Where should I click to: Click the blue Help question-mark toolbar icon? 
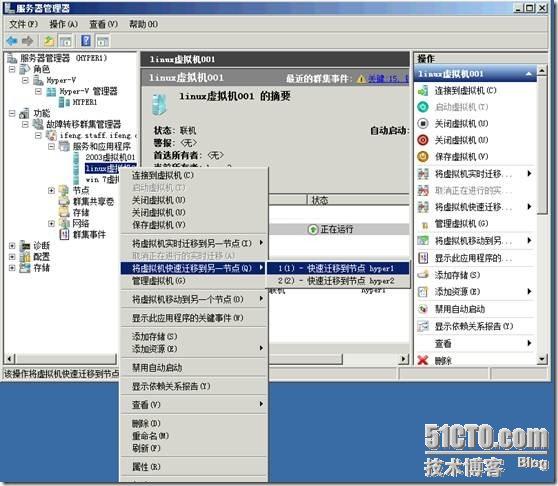pos(86,41)
